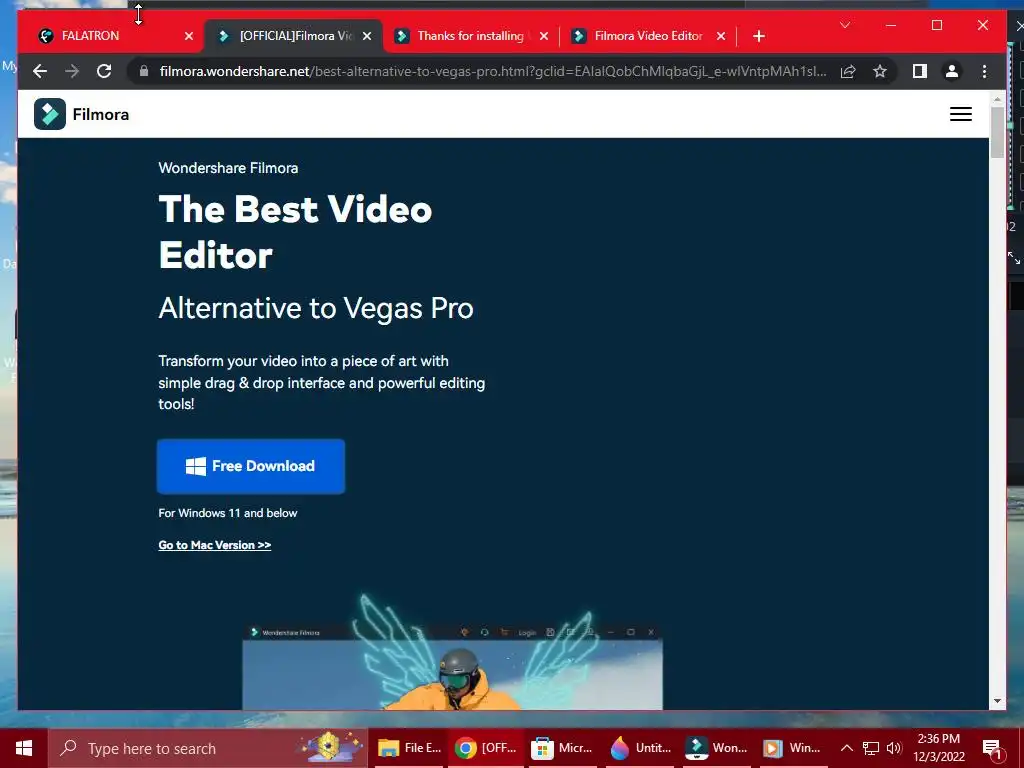Open File Explorer from taskbar
Image resolution: width=1024 pixels, height=768 pixels.
[x=409, y=748]
